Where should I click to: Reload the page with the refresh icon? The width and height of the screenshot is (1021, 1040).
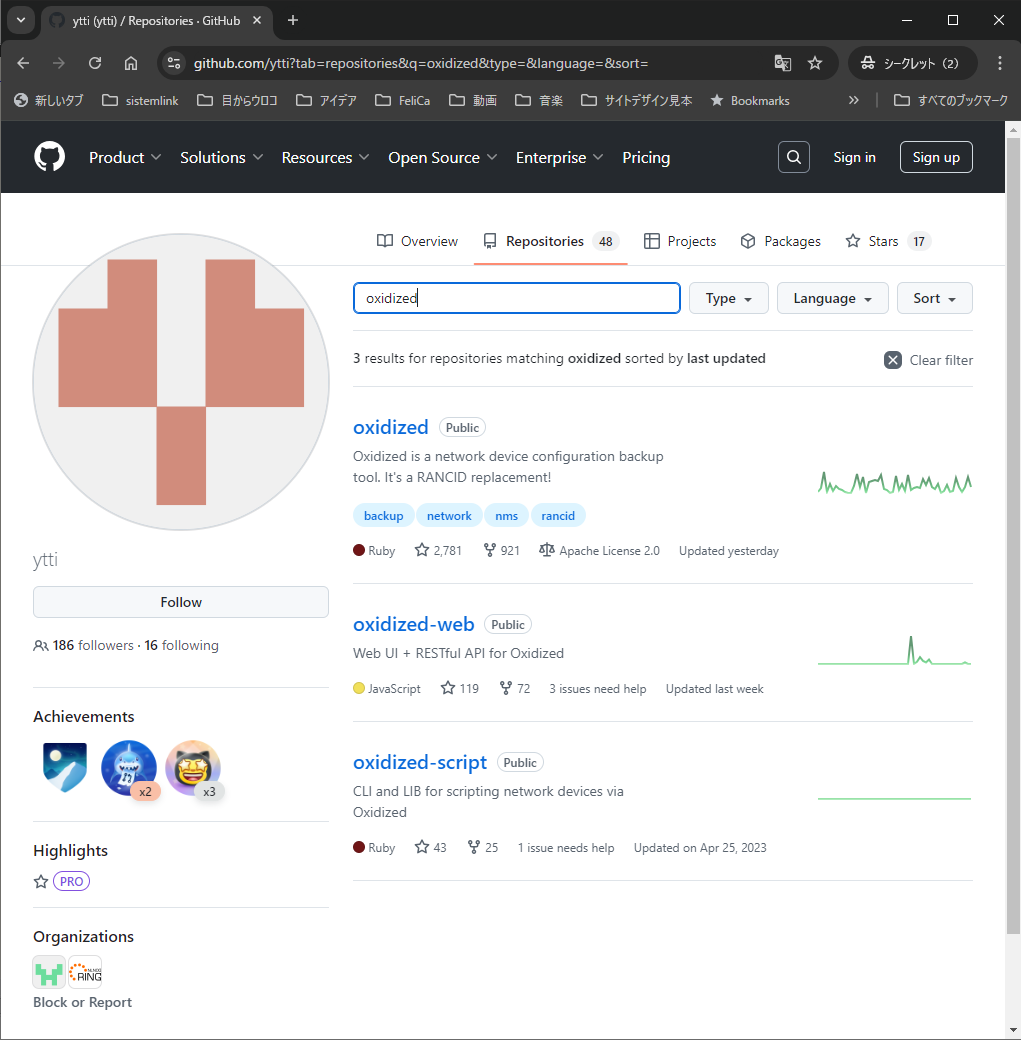click(x=95, y=63)
